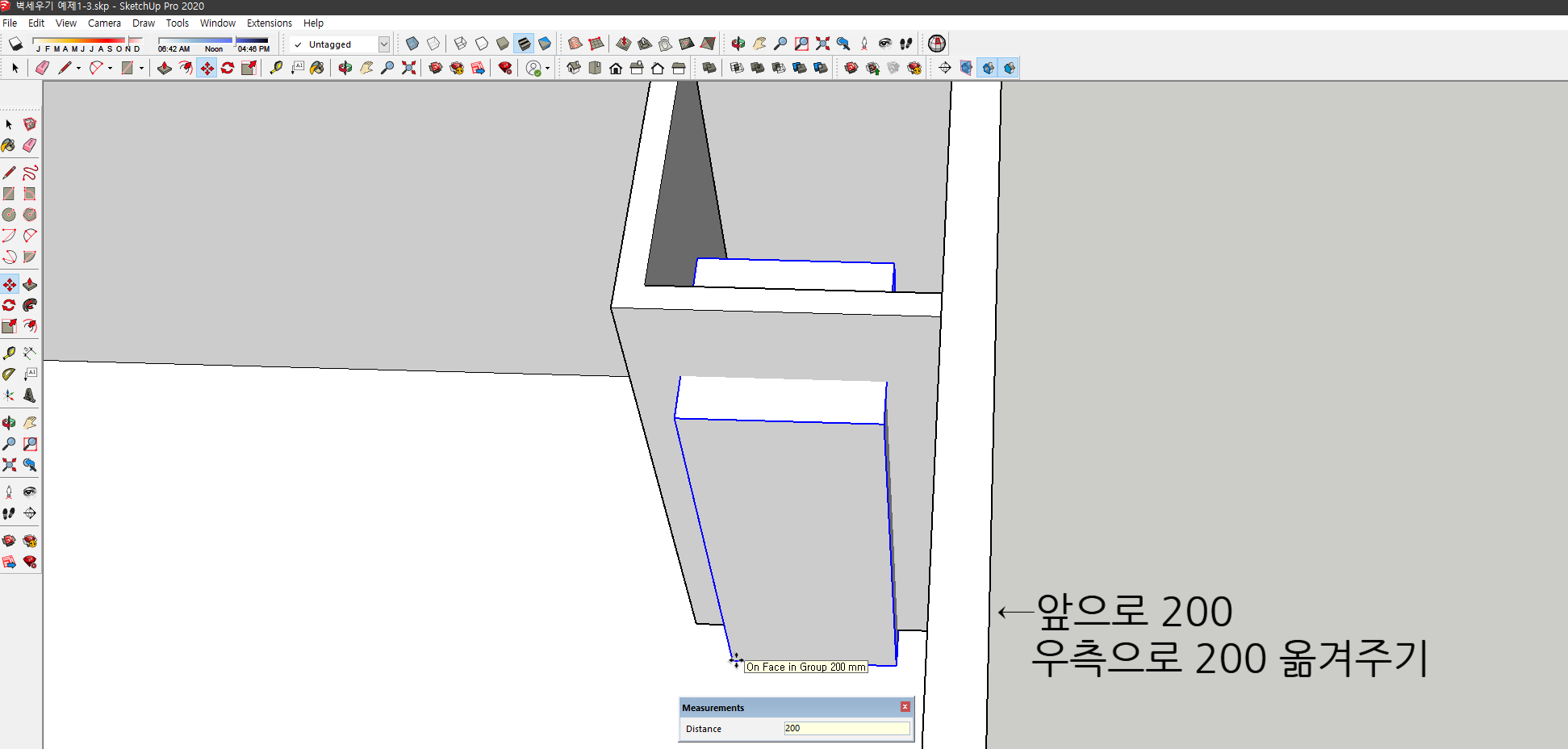Open the Tools menu
Viewport: 1568px width, 749px height.
[x=178, y=23]
